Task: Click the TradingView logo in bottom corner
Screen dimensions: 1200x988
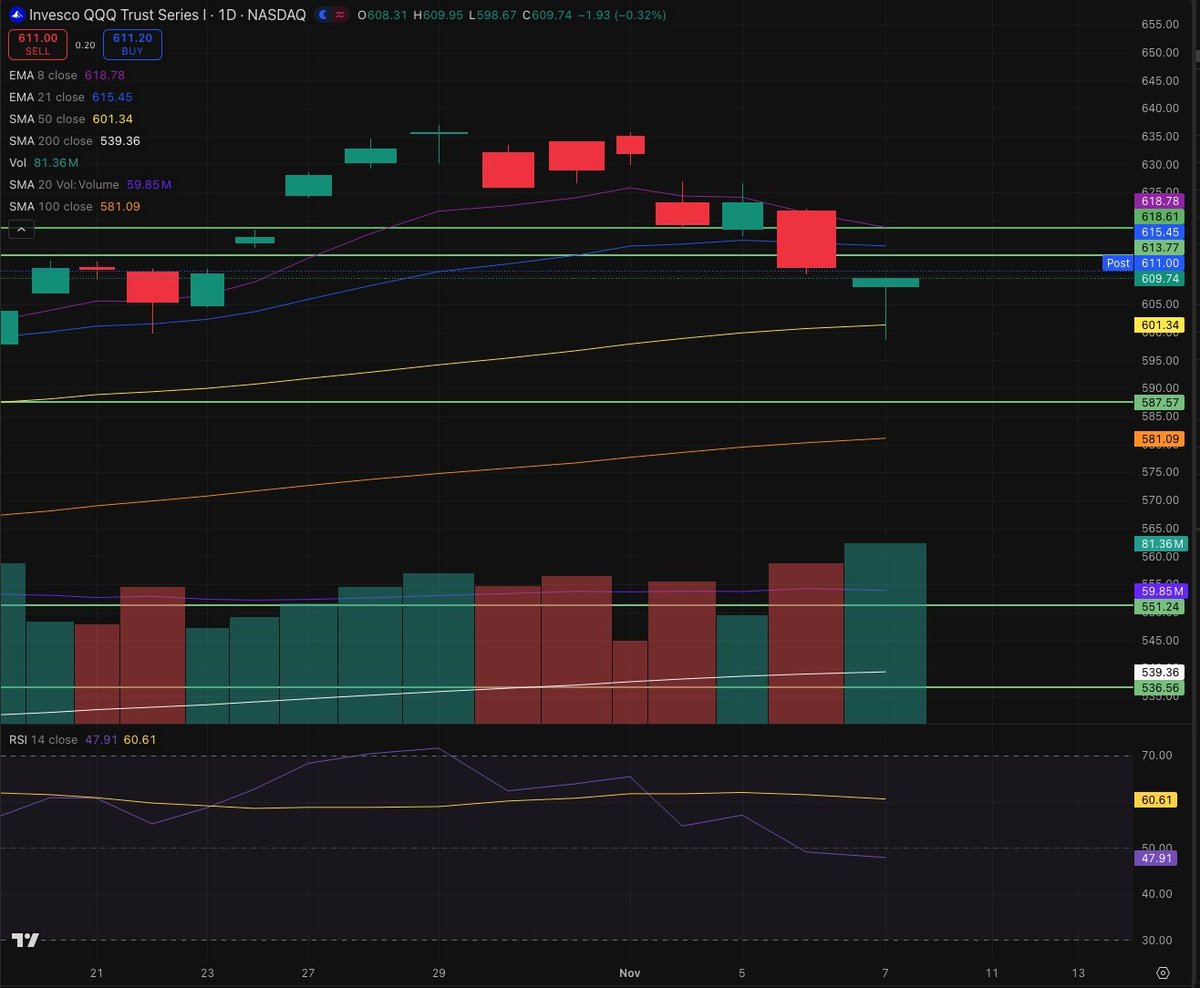Action: coord(27,942)
